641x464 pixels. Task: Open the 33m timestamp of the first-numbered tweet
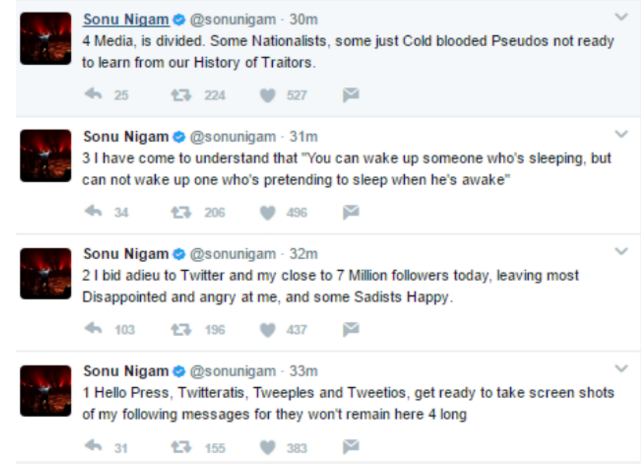(305, 371)
